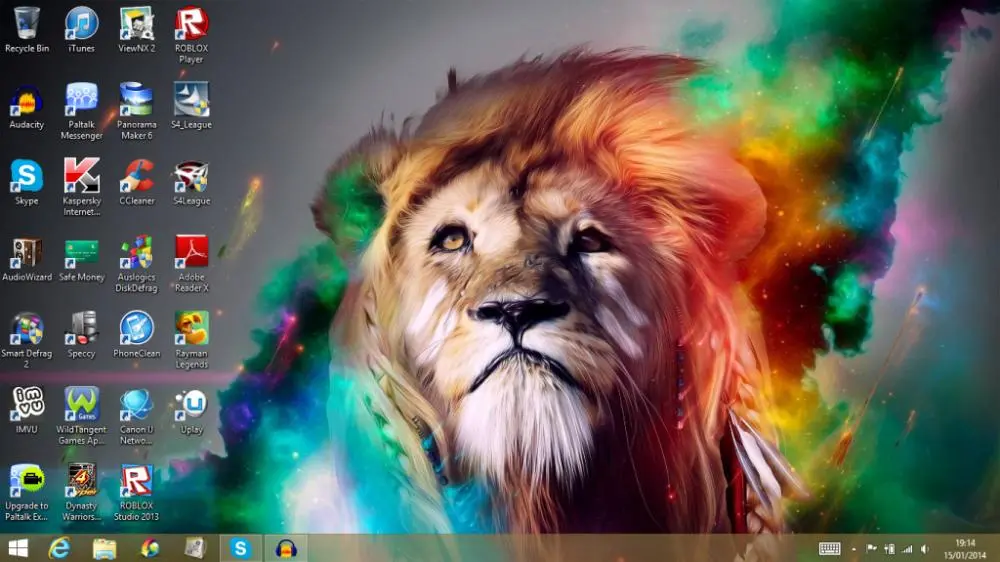The height and width of the screenshot is (562, 1000).
Task: Switch to Audacity in the taskbar
Action: (286, 549)
